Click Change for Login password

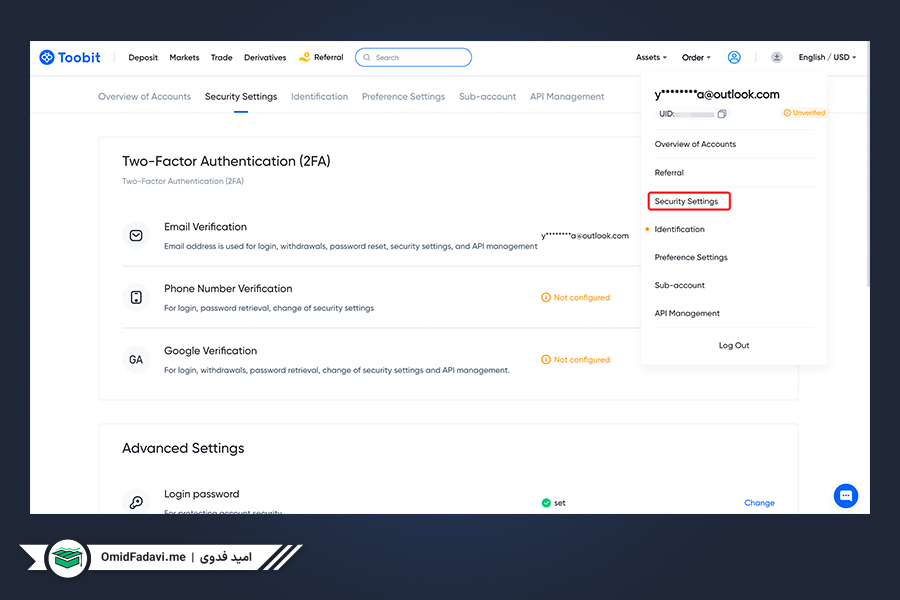[759, 503]
